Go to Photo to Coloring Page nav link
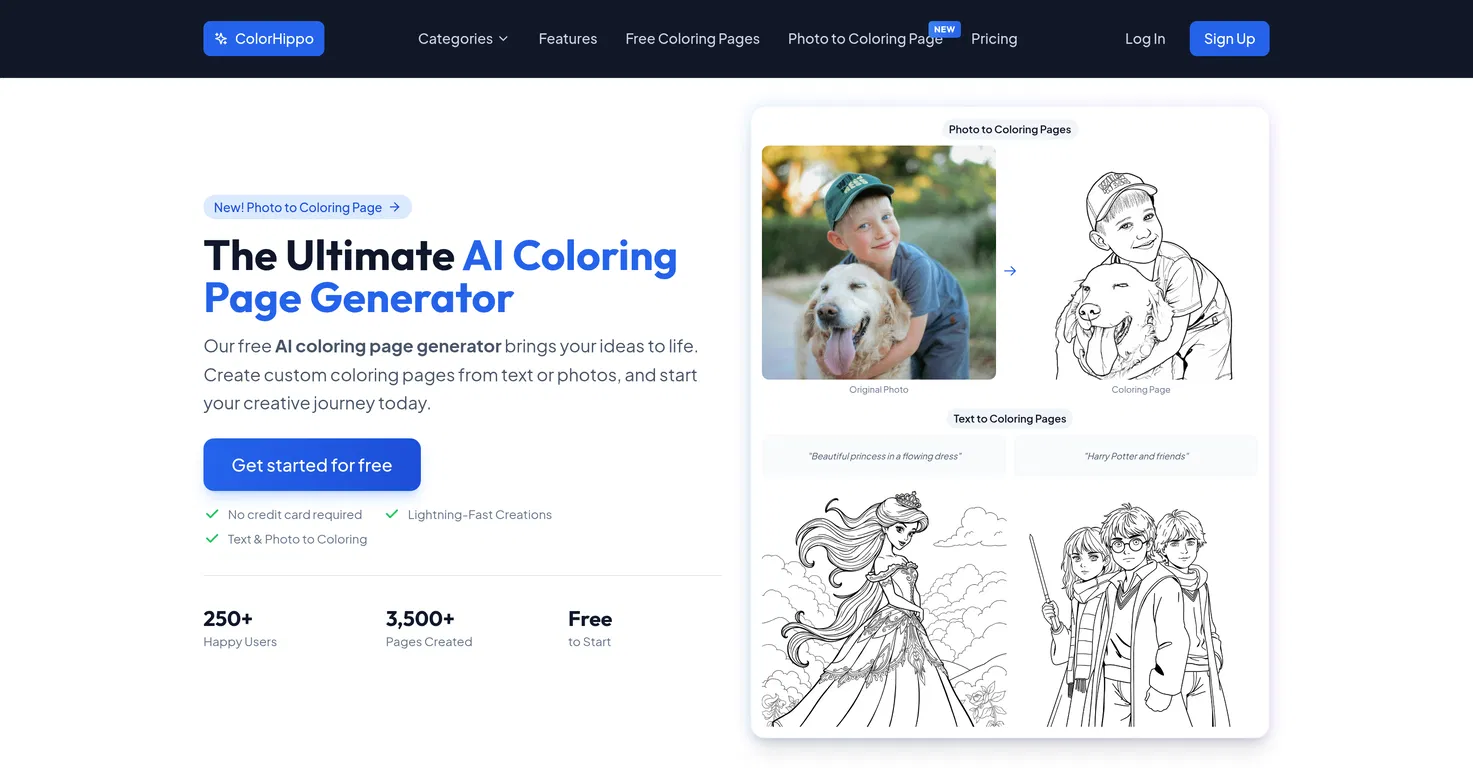The image size is (1473, 768). click(865, 39)
